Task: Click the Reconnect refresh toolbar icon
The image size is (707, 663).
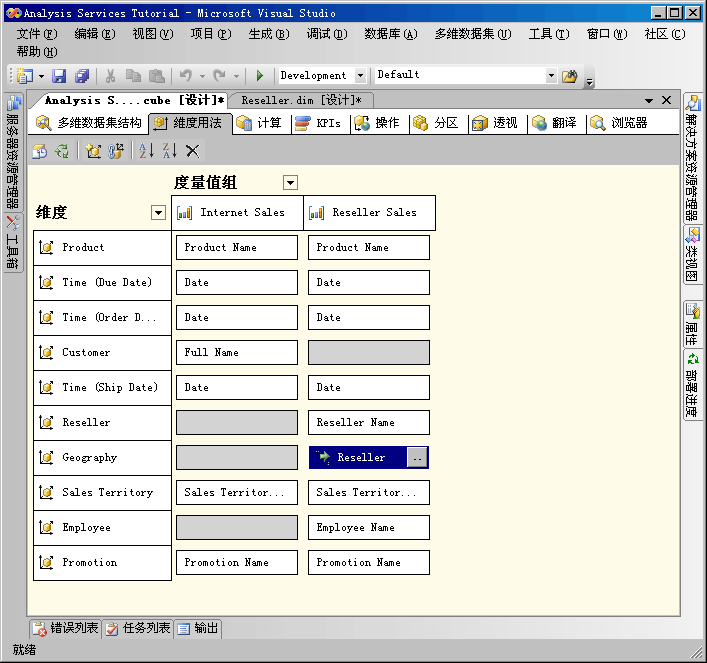Action: coord(62,151)
